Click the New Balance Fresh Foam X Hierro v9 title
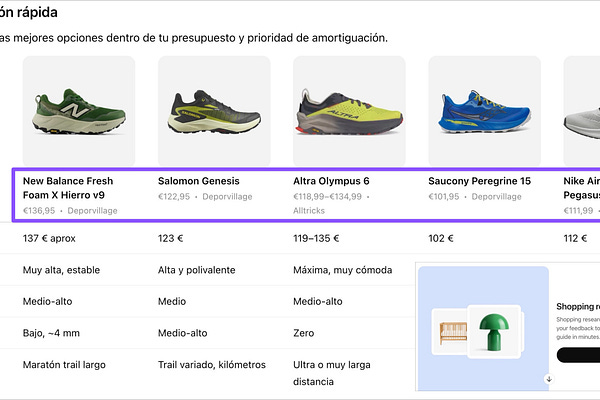600x400 pixels. (x=68, y=188)
